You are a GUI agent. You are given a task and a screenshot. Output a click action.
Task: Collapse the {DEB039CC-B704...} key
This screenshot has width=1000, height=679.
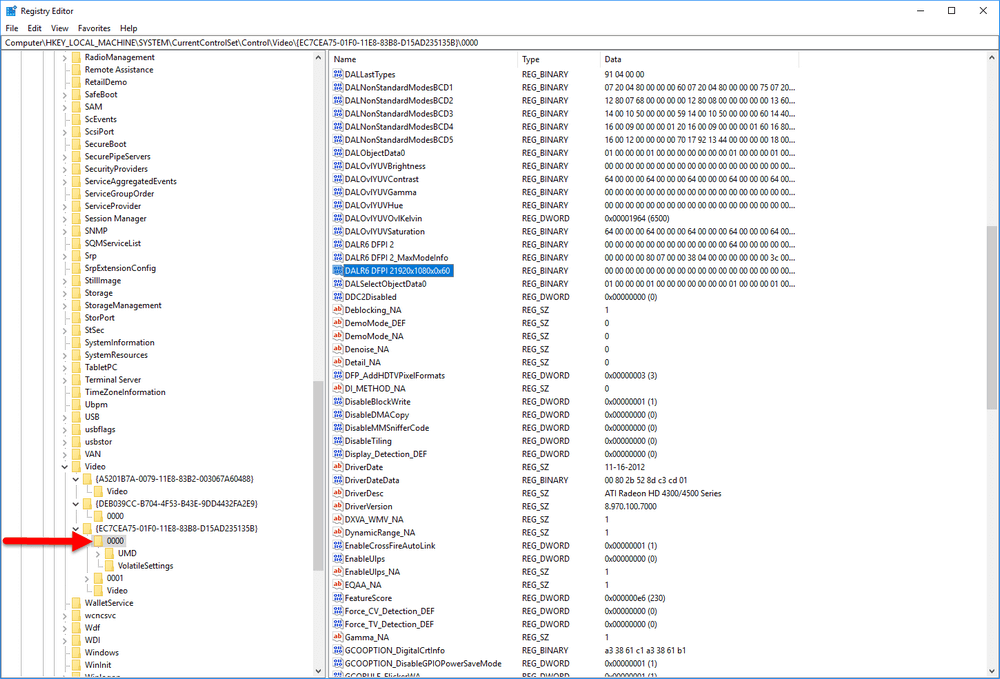[x=76, y=504]
